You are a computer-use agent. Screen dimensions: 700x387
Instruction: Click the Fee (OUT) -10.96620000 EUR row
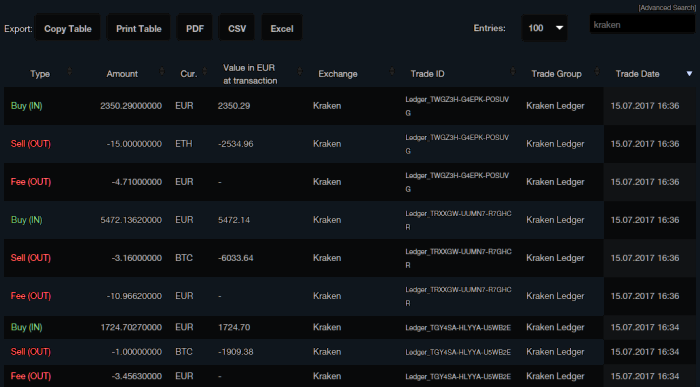coord(350,296)
